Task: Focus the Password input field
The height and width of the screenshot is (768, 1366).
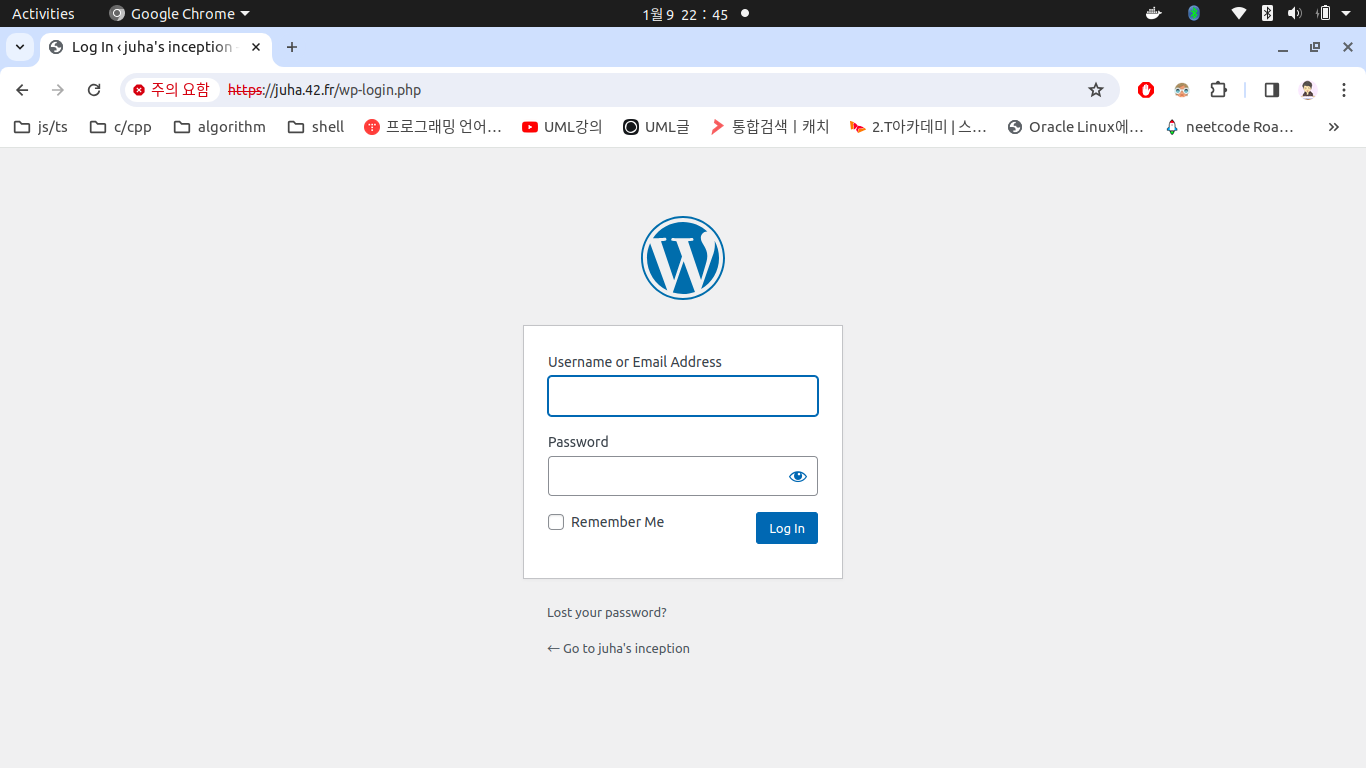Action: click(x=683, y=476)
